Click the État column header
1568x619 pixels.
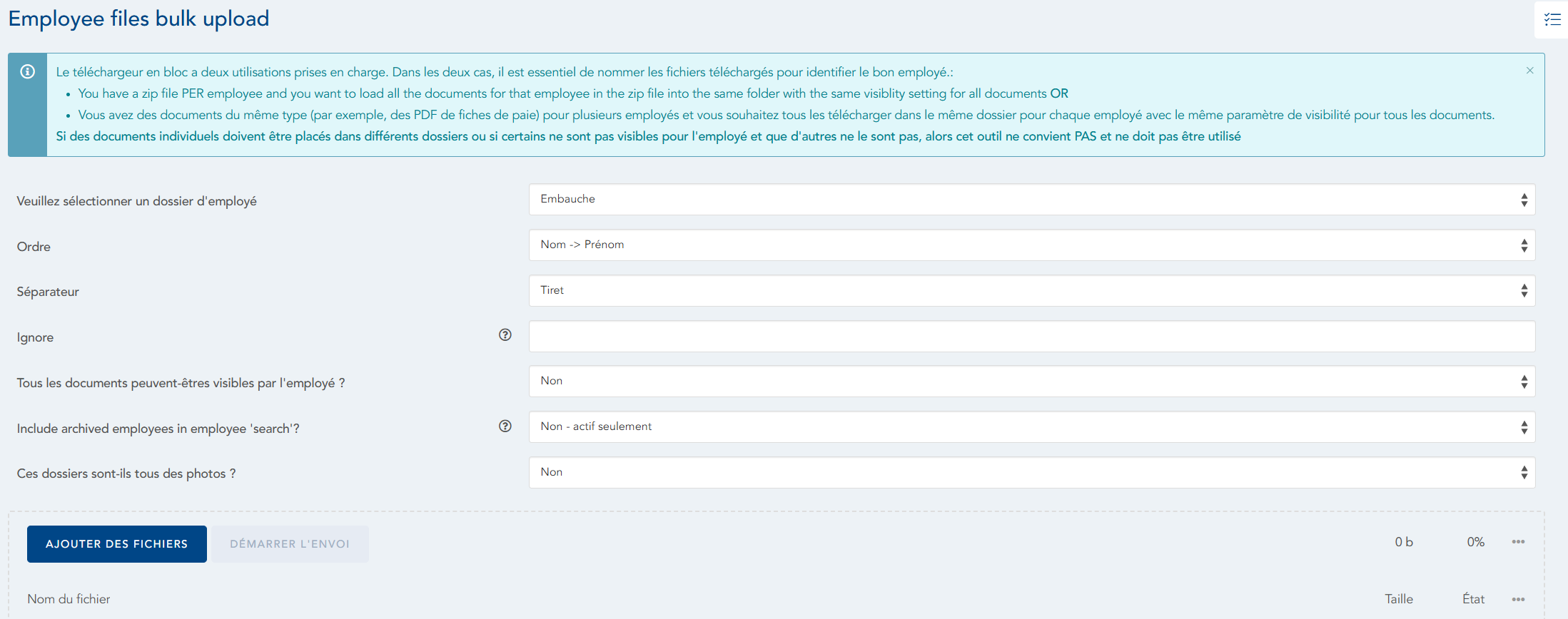click(x=1473, y=599)
